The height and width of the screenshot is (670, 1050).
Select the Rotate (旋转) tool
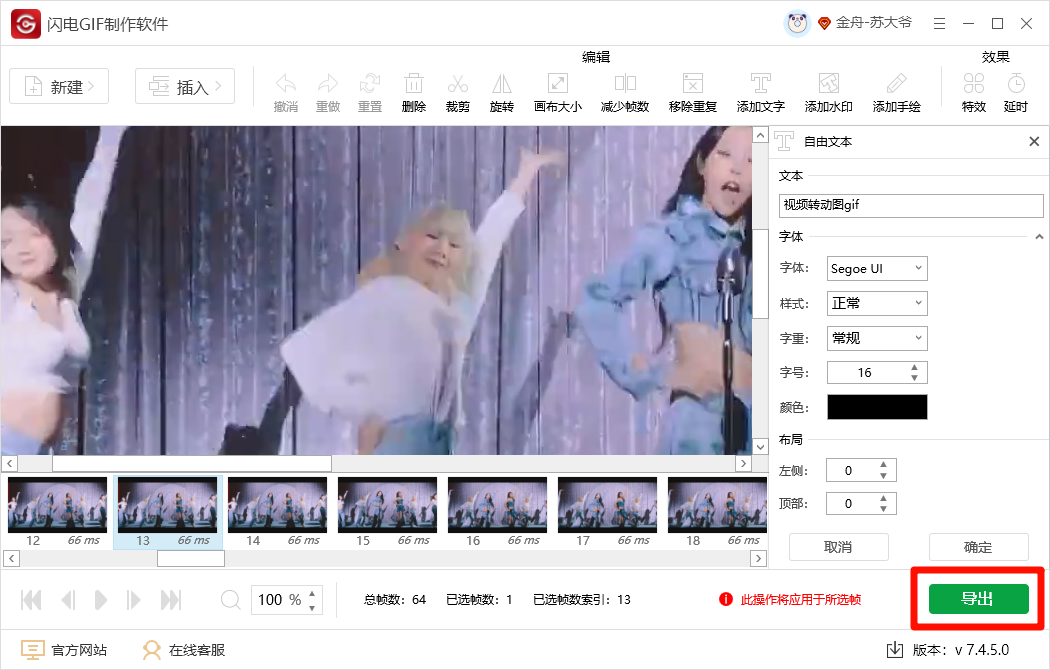[x=502, y=92]
